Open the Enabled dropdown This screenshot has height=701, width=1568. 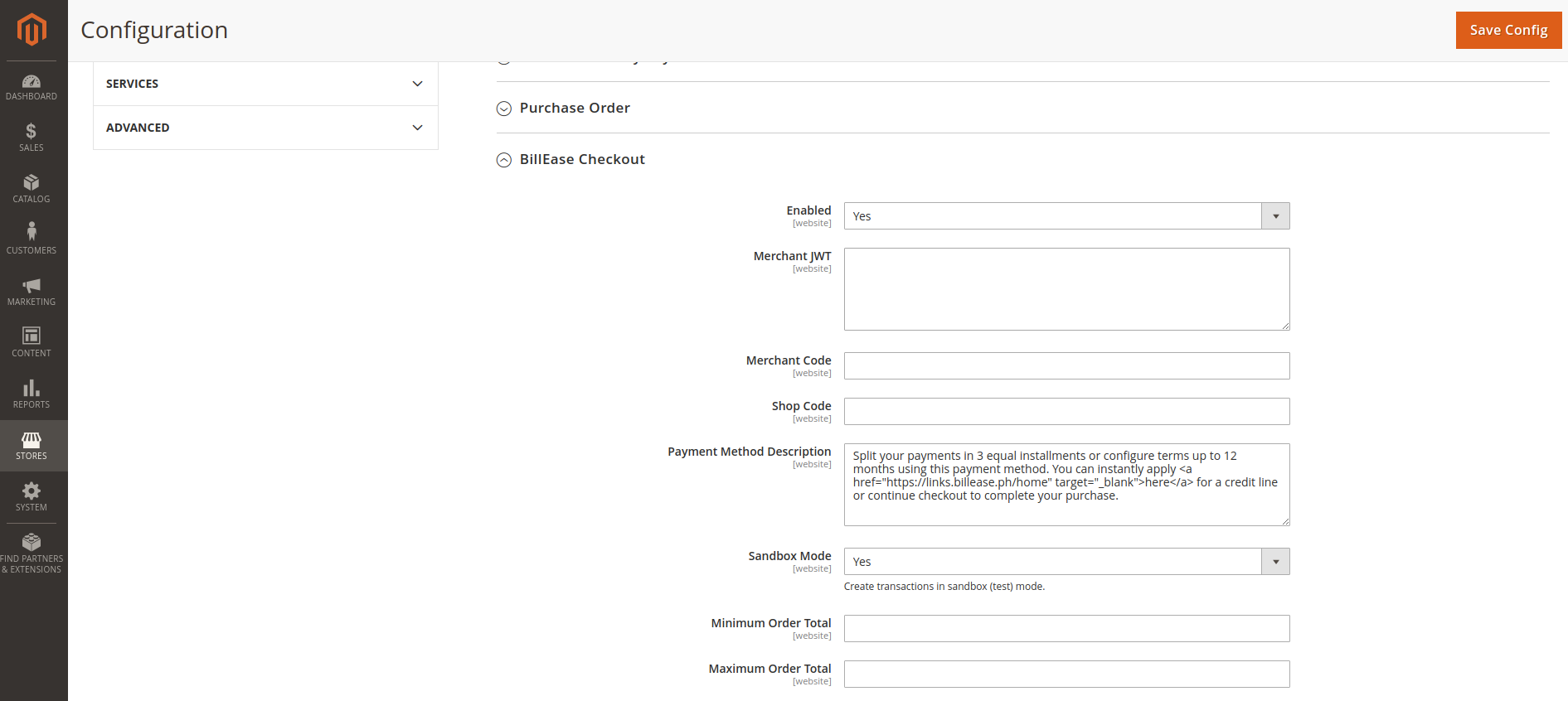[1066, 216]
